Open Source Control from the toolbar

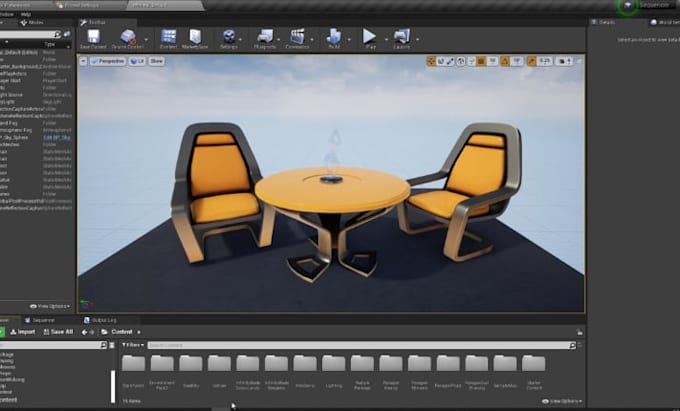pyautogui.click(x=128, y=37)
